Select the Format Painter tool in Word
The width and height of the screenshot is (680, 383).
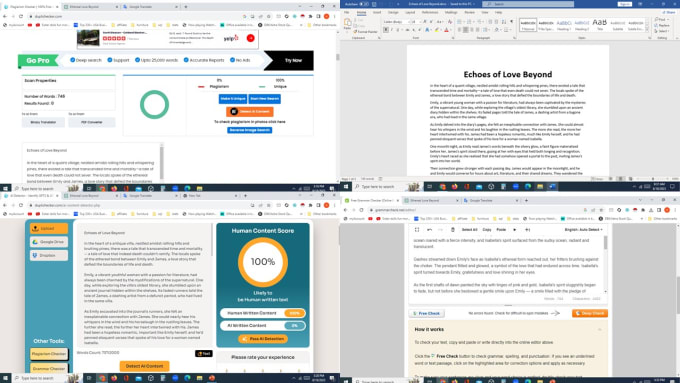[367, 32]
